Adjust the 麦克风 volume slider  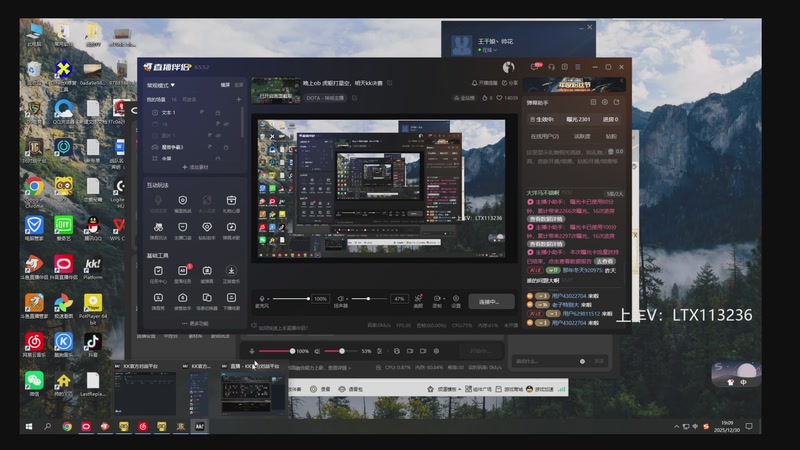(x=291, y=298)
